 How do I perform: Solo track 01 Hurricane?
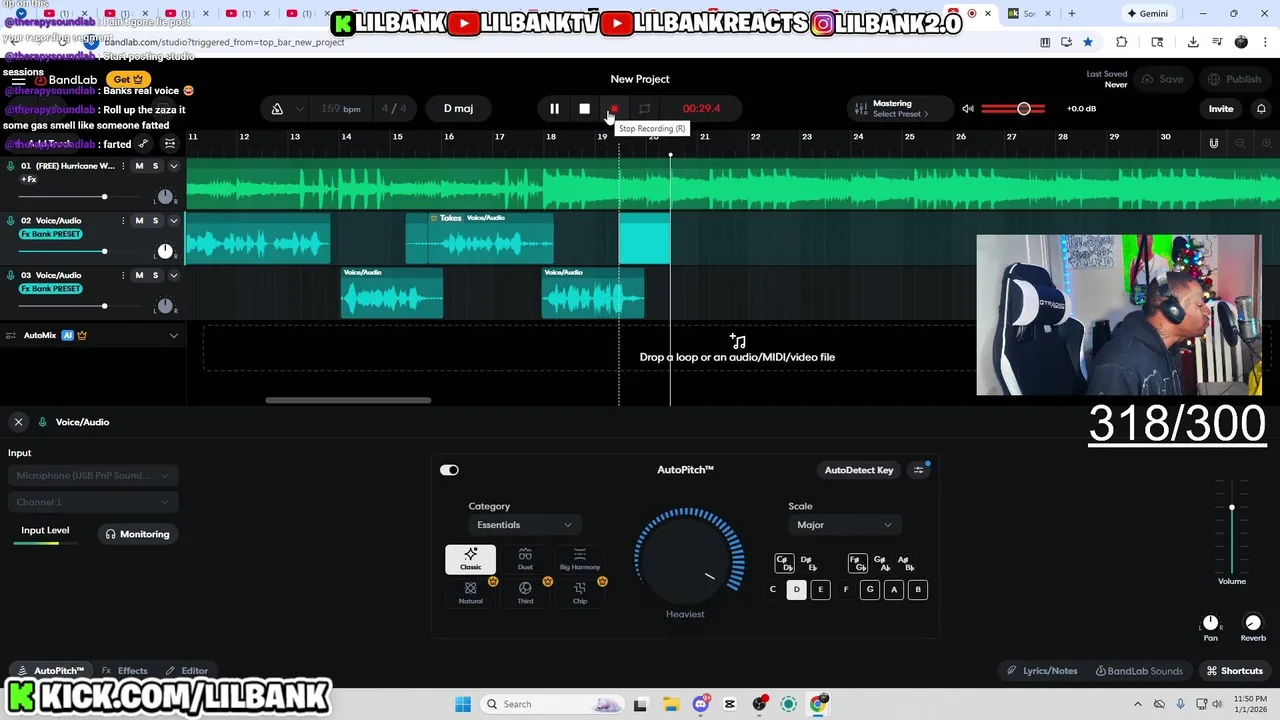pyautogui.click(x=155, y=166)
